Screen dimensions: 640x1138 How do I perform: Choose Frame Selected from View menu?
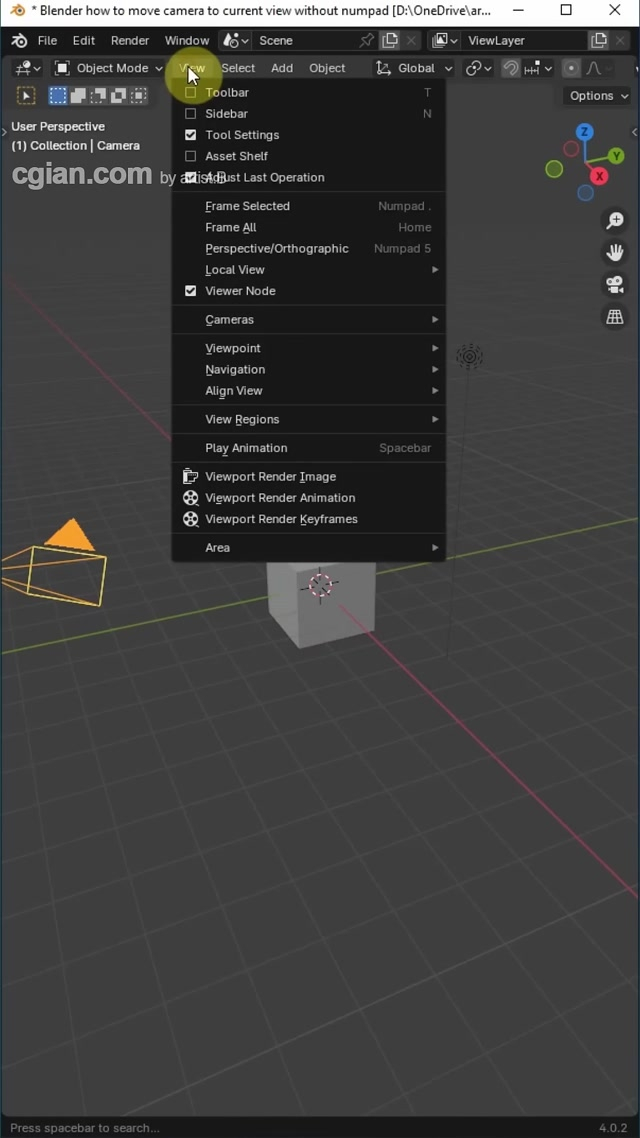coord(248,206)
